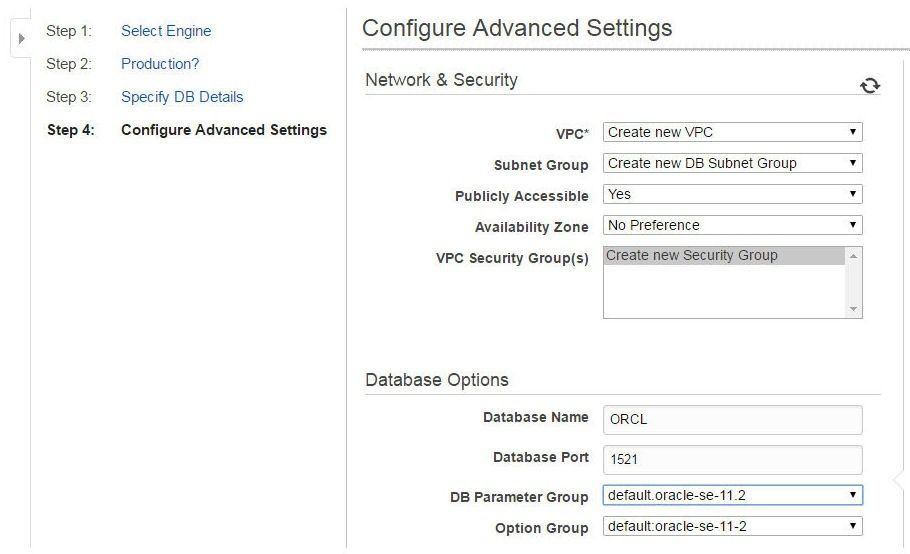
Task: Click into the Database Port field
Action: 732,459
